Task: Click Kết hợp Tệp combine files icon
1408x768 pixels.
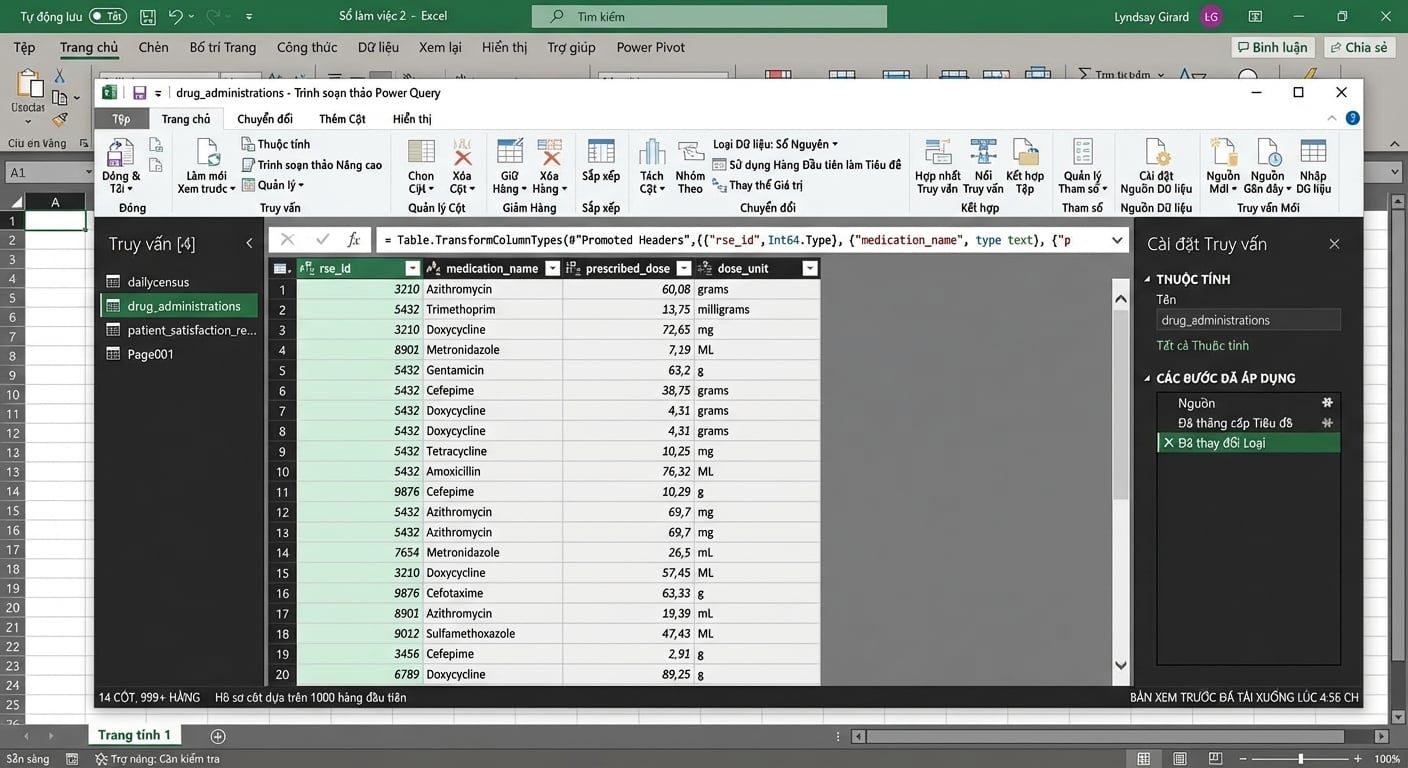Action: tap(1025, 152)
